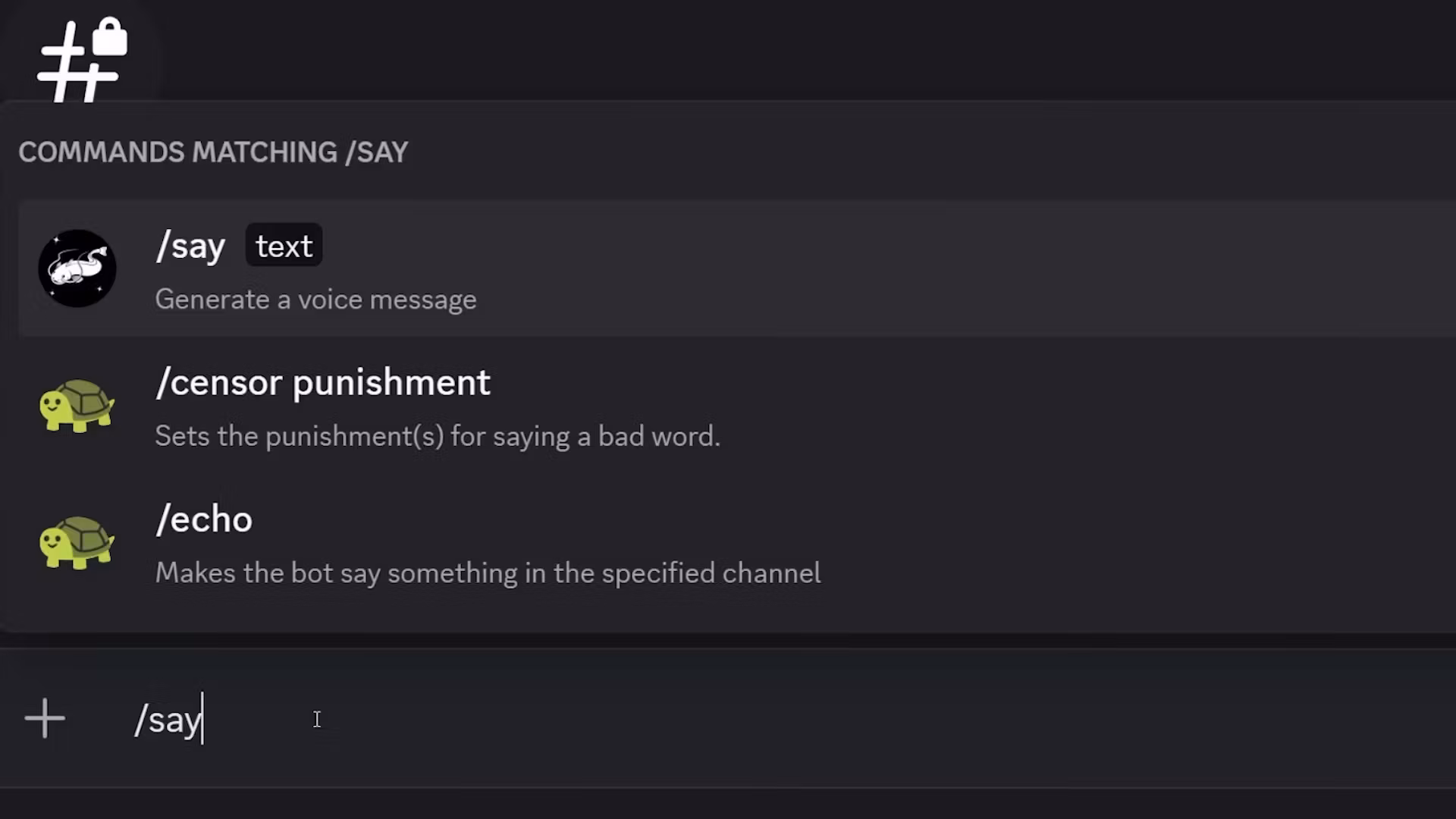The height and width of the screenshot is (819, 1456).
Task: Open the attachment plus icon in message bar
Action: [x=44, y=719]
